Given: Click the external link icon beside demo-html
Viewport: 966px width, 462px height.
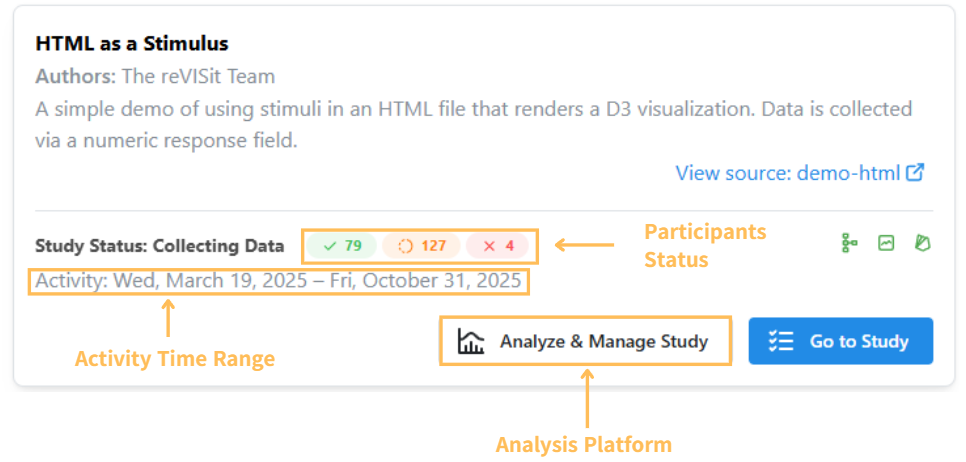Looking at the screenshot, I should pyautogui.click(x=915, y=173).
